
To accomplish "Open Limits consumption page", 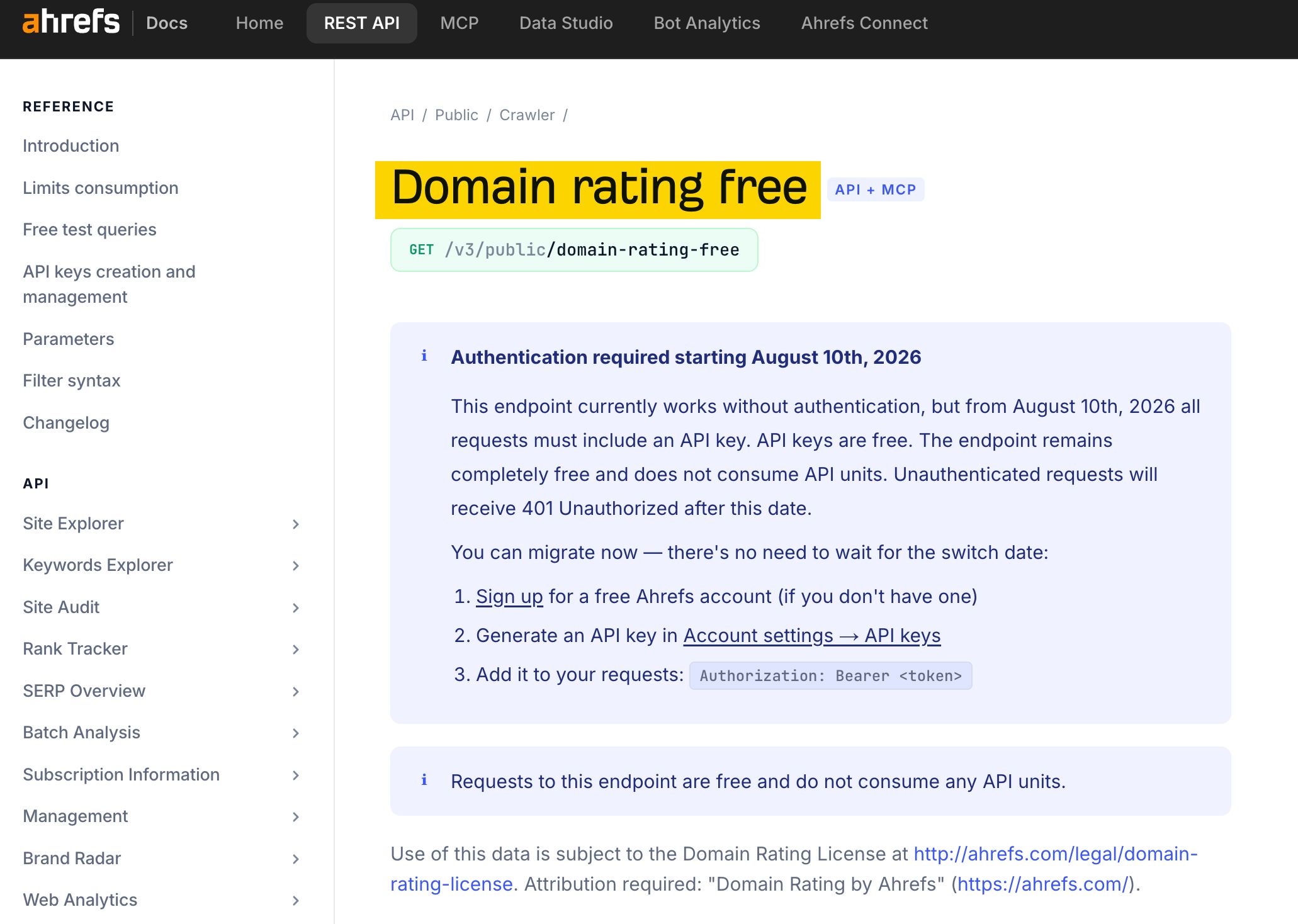I will point(101,188).
